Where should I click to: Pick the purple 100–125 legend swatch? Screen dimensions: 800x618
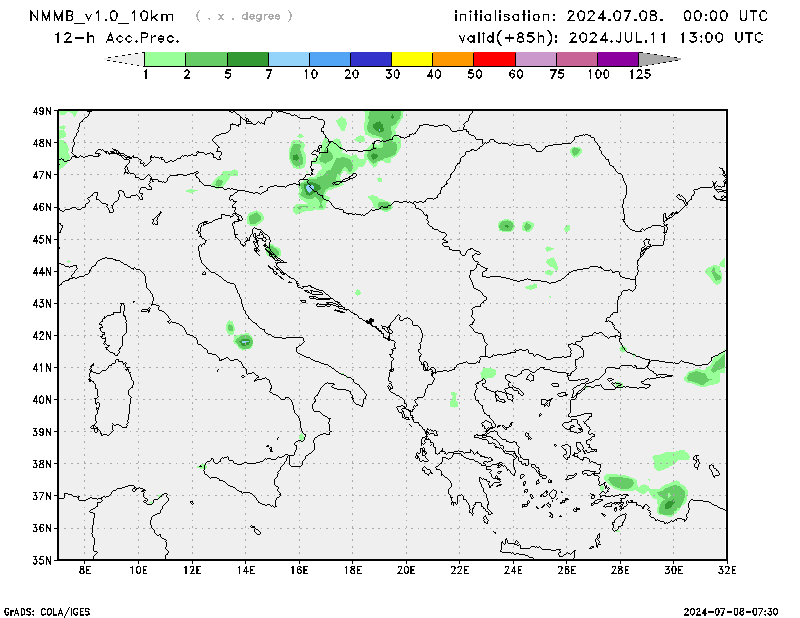click(x=618, y=60)
